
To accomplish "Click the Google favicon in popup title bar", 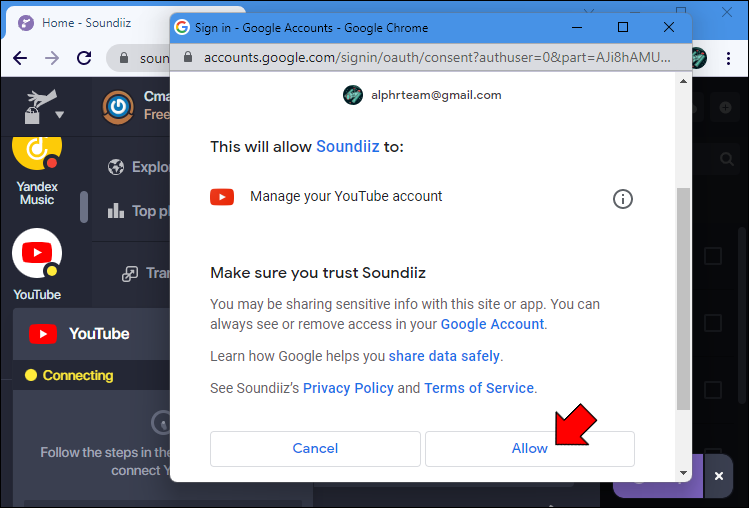I will pyautogui.click(x=182, y=27).
